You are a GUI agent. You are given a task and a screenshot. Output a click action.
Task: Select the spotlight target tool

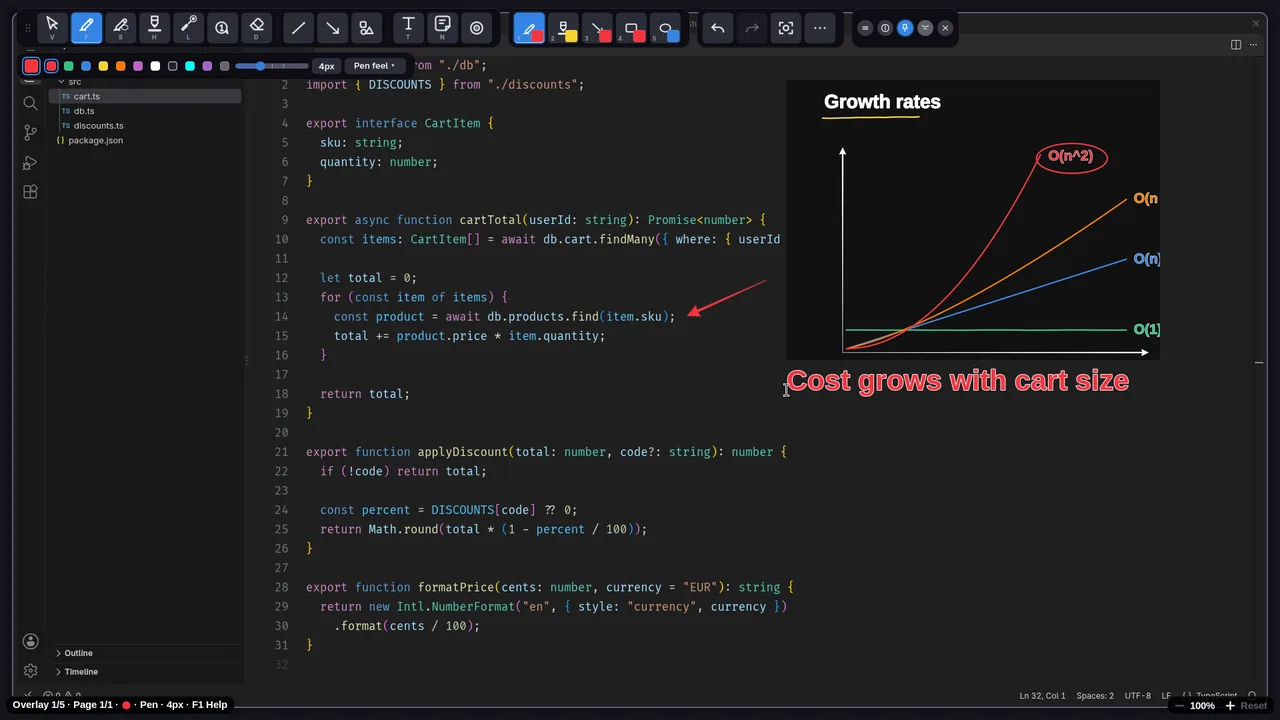click(x=476, y=28)
